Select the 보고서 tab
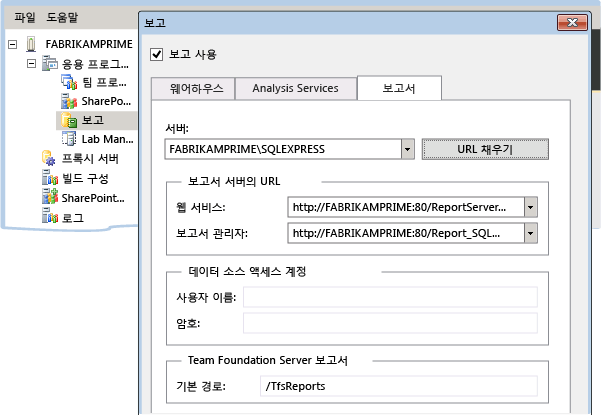The height and width of the screenshot is (415, 601). tap(399, 88)
